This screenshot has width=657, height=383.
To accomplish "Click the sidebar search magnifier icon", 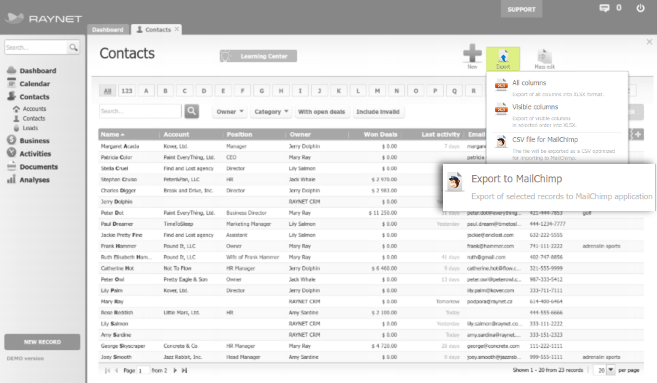I will click(x=73, y=47).
